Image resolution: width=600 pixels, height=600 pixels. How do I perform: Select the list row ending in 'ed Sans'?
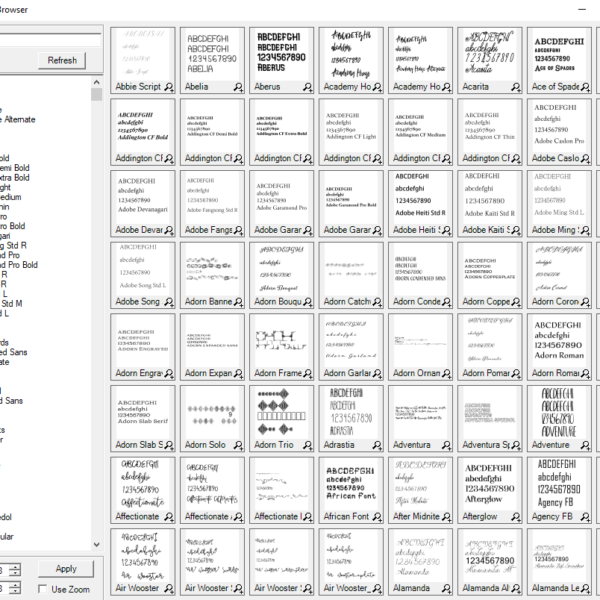[x=13, y=352]
